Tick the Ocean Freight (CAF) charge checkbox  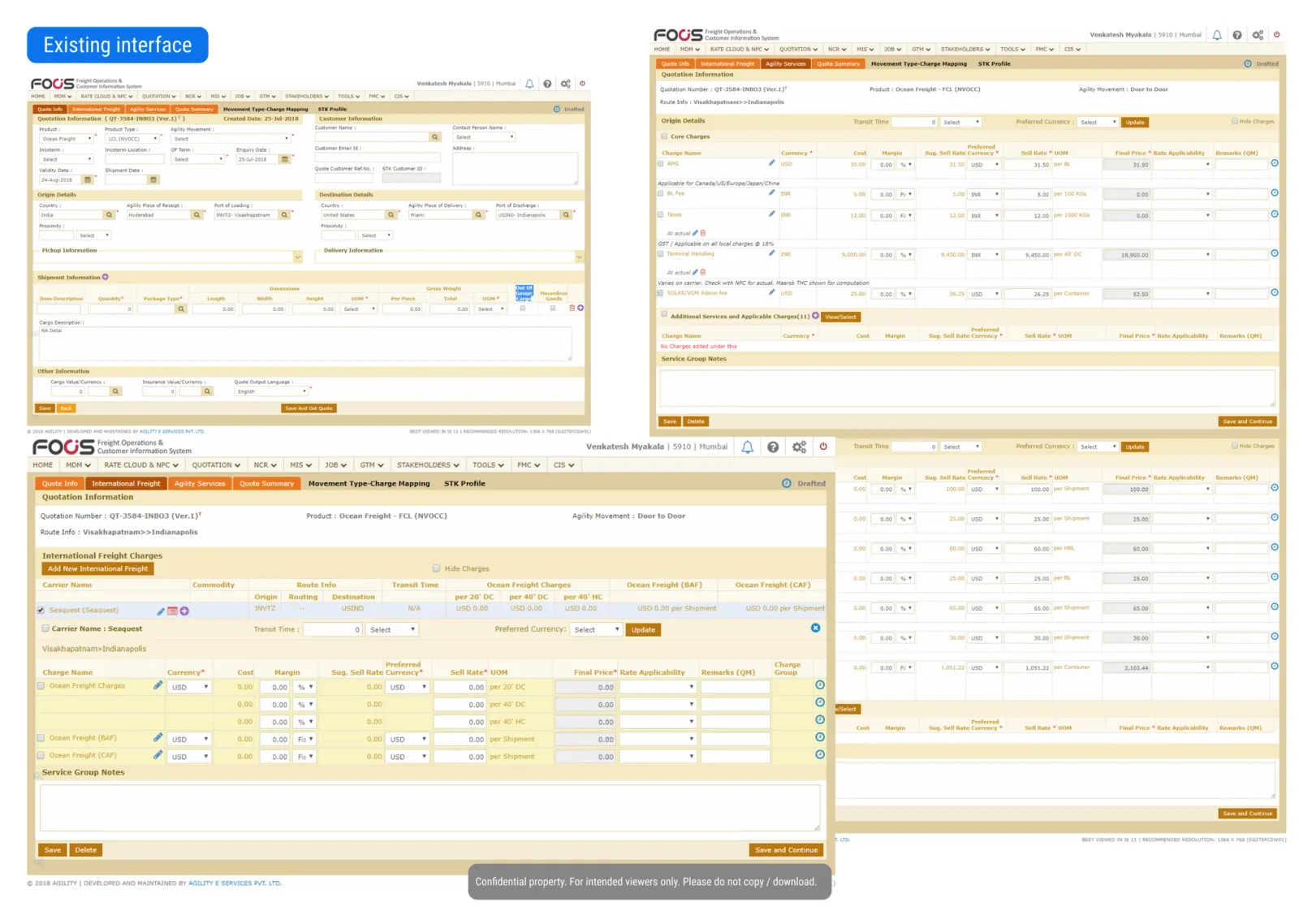41,755
